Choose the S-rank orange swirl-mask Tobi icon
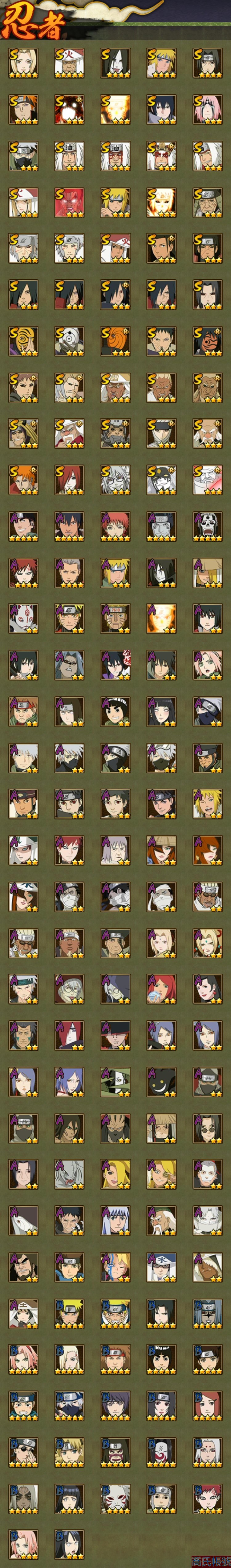231x1568 pixels. tap(115, 341)
